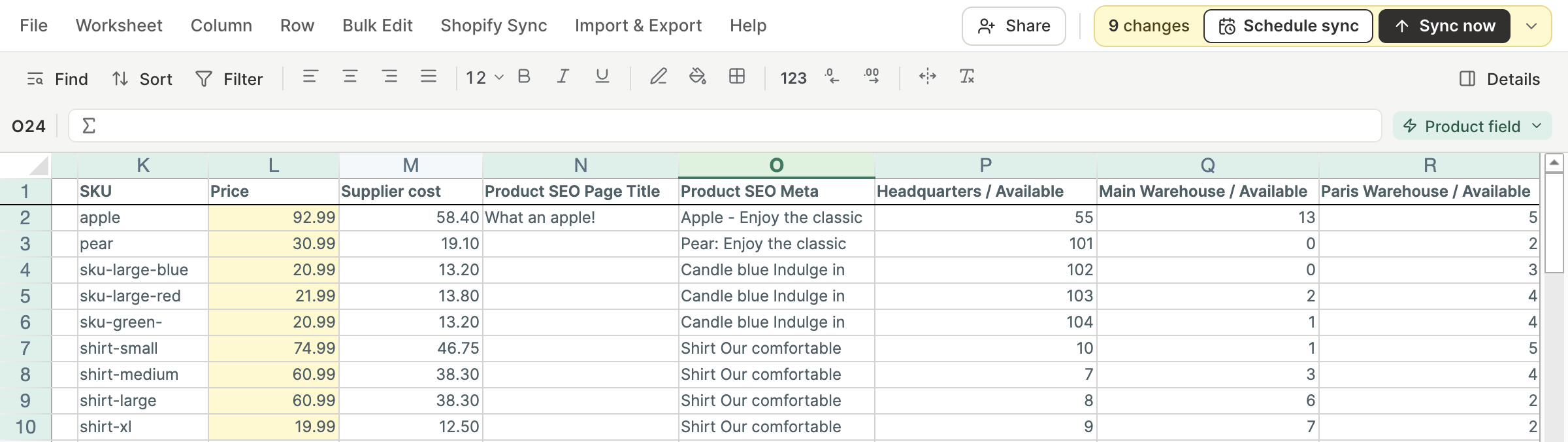Click the O24 cell reference box

pyautogui.click(x=29, y=126)
